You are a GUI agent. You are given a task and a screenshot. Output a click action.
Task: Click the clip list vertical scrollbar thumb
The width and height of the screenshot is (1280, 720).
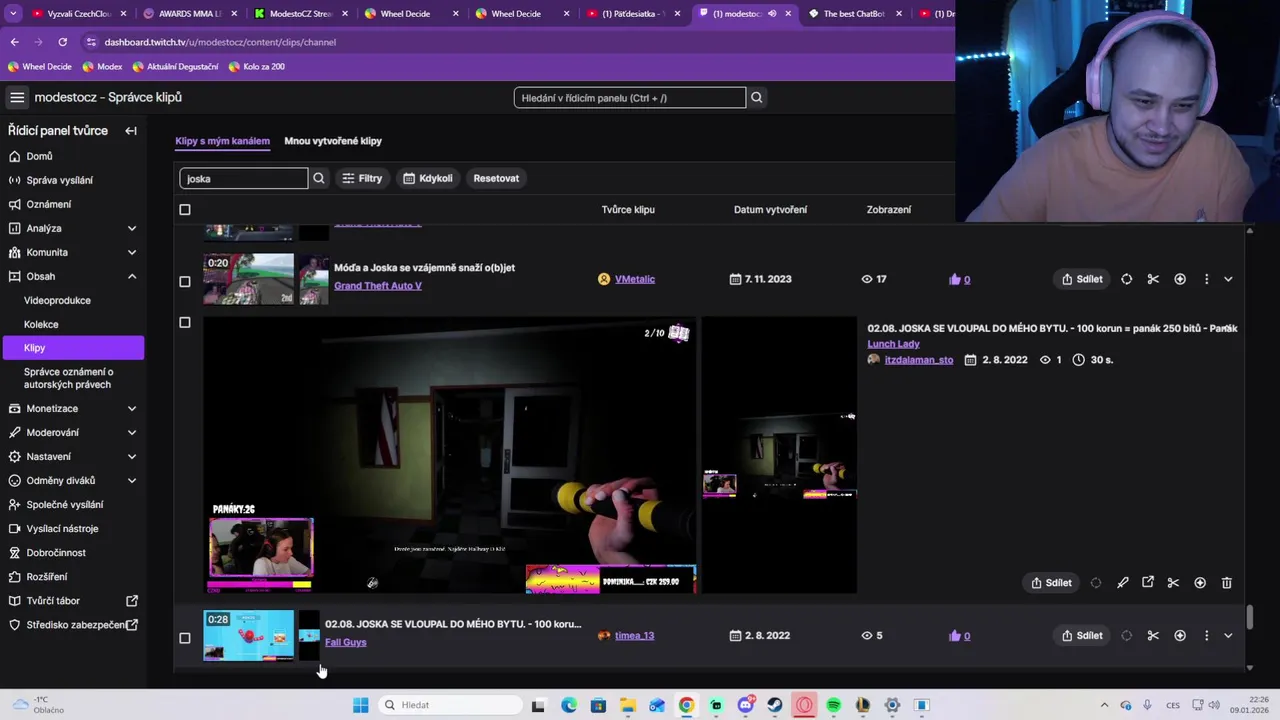pyautogui.click(x=1249, y=619)
